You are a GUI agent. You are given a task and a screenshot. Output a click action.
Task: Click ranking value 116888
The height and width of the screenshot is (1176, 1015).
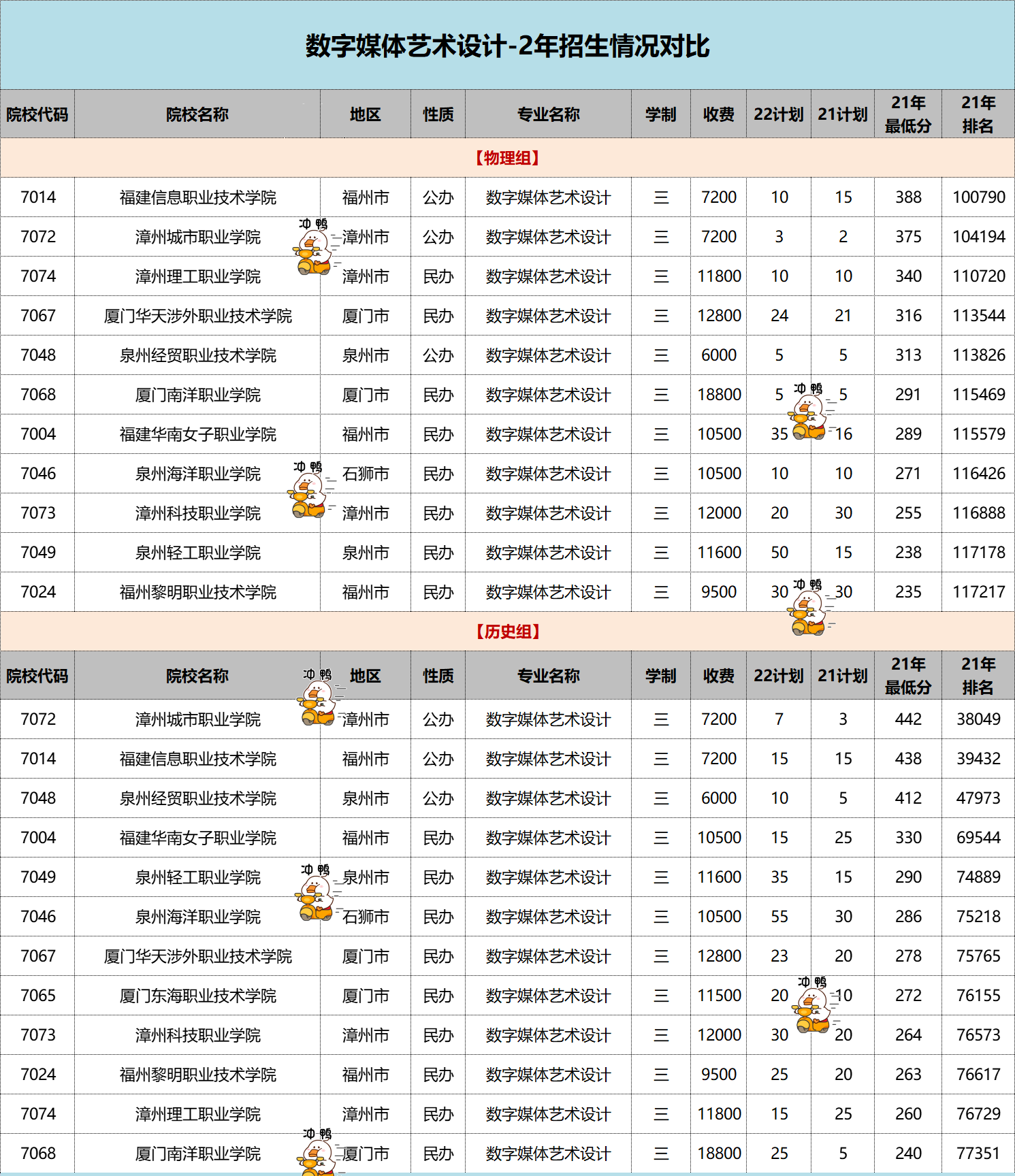[x=978, y=513]
